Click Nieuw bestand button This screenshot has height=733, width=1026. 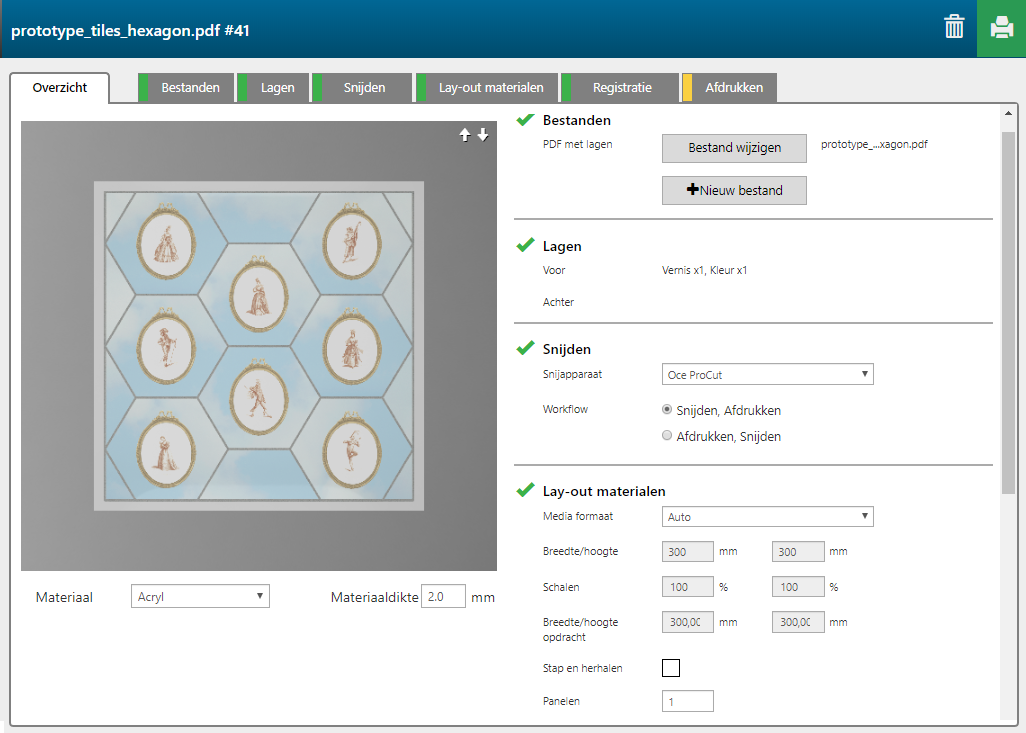coord(734,190)
